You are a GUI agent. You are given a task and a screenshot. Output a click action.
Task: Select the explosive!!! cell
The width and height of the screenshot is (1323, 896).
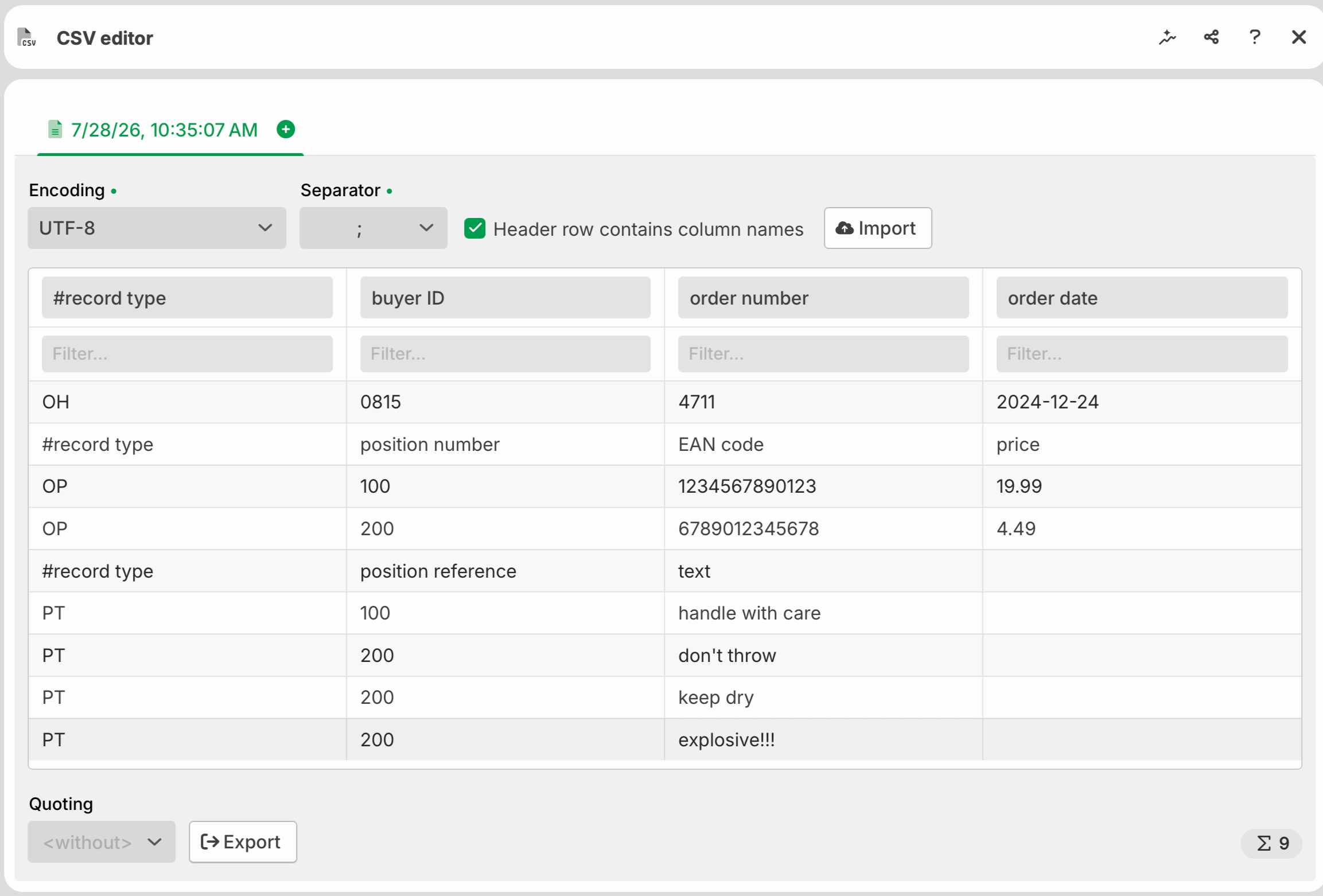coord(823,740)
